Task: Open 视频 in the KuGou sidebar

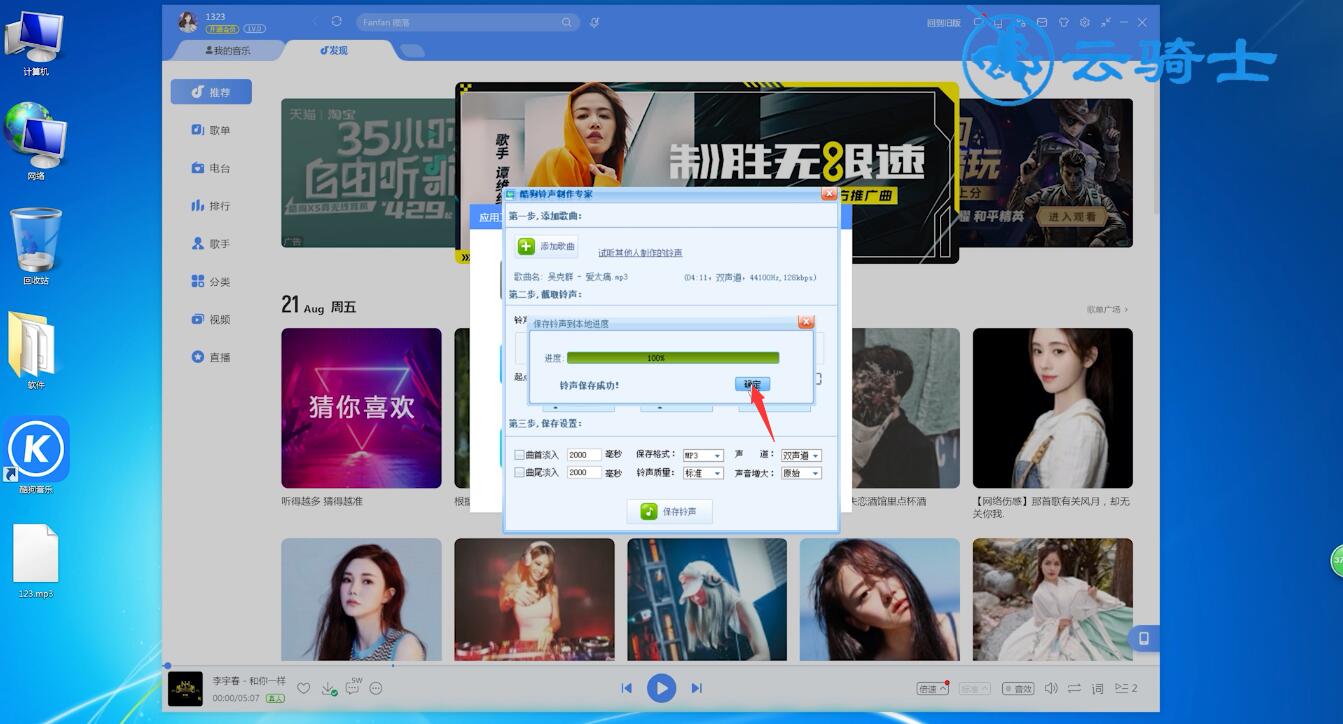Action: click(x=211, y=319)
